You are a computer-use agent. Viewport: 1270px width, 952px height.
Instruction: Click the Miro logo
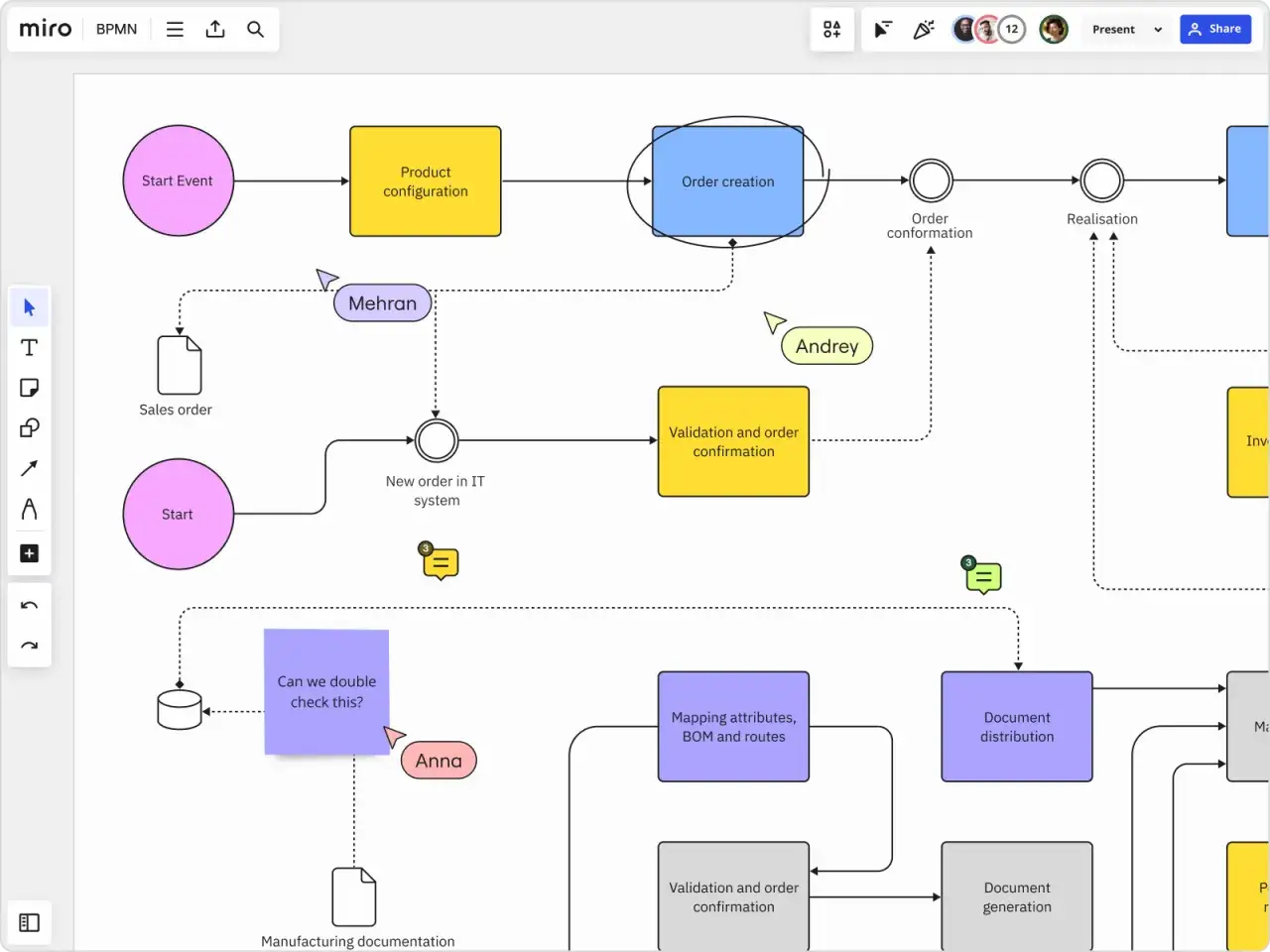[46, 29]
